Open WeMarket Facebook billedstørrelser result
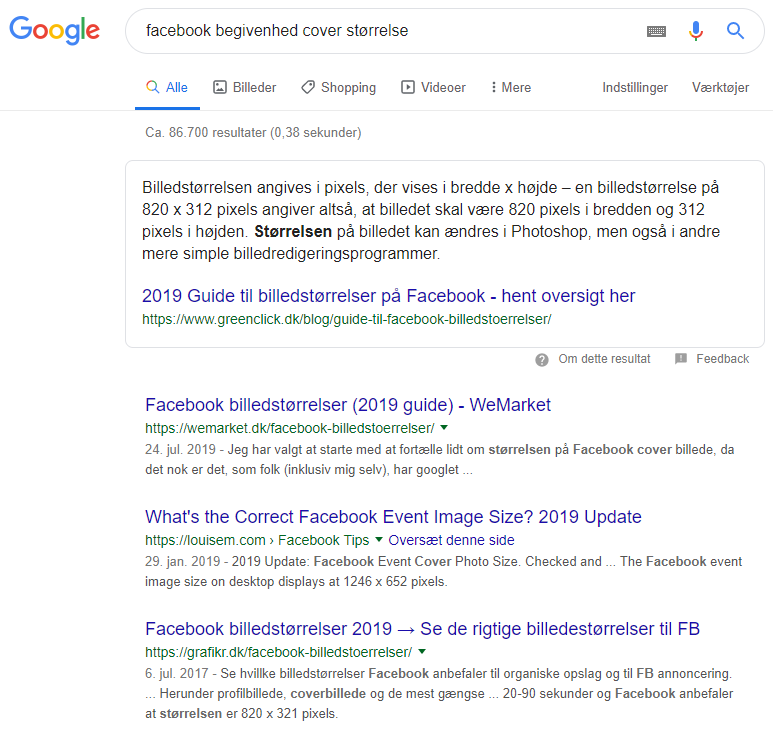 tap(347, 405)
